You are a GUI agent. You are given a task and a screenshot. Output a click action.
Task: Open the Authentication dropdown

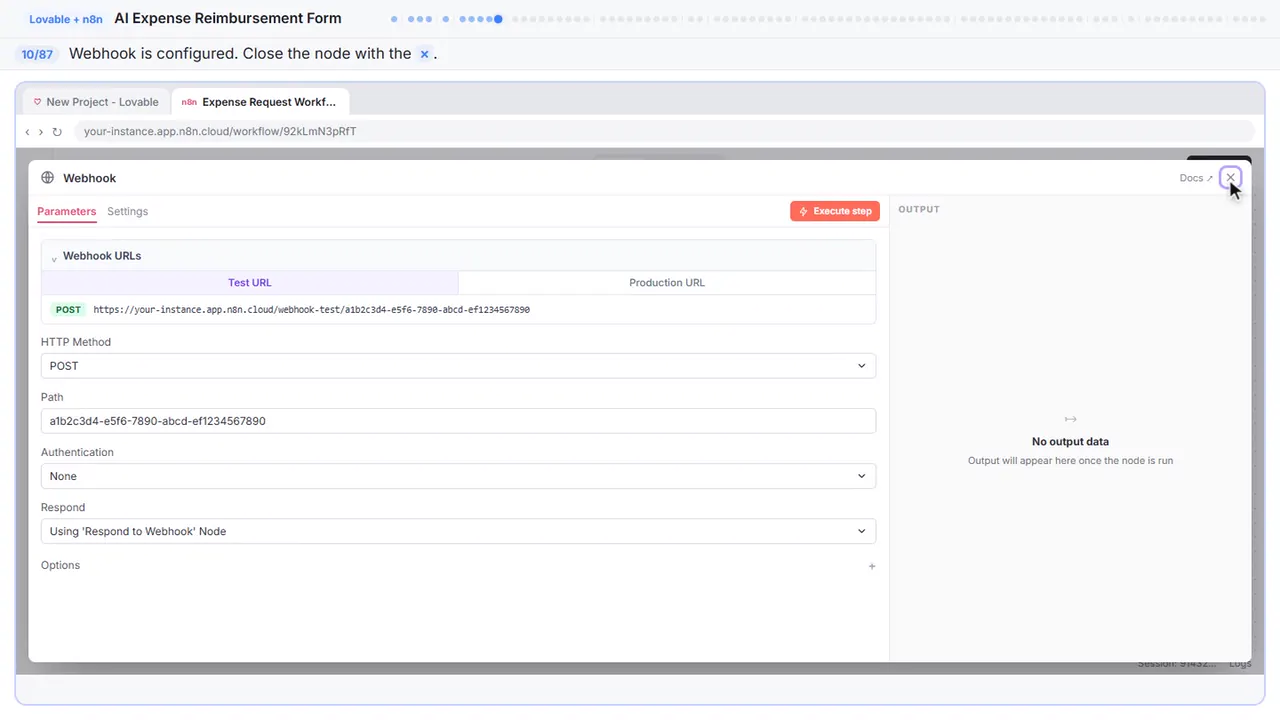click(x=458, y=476)
